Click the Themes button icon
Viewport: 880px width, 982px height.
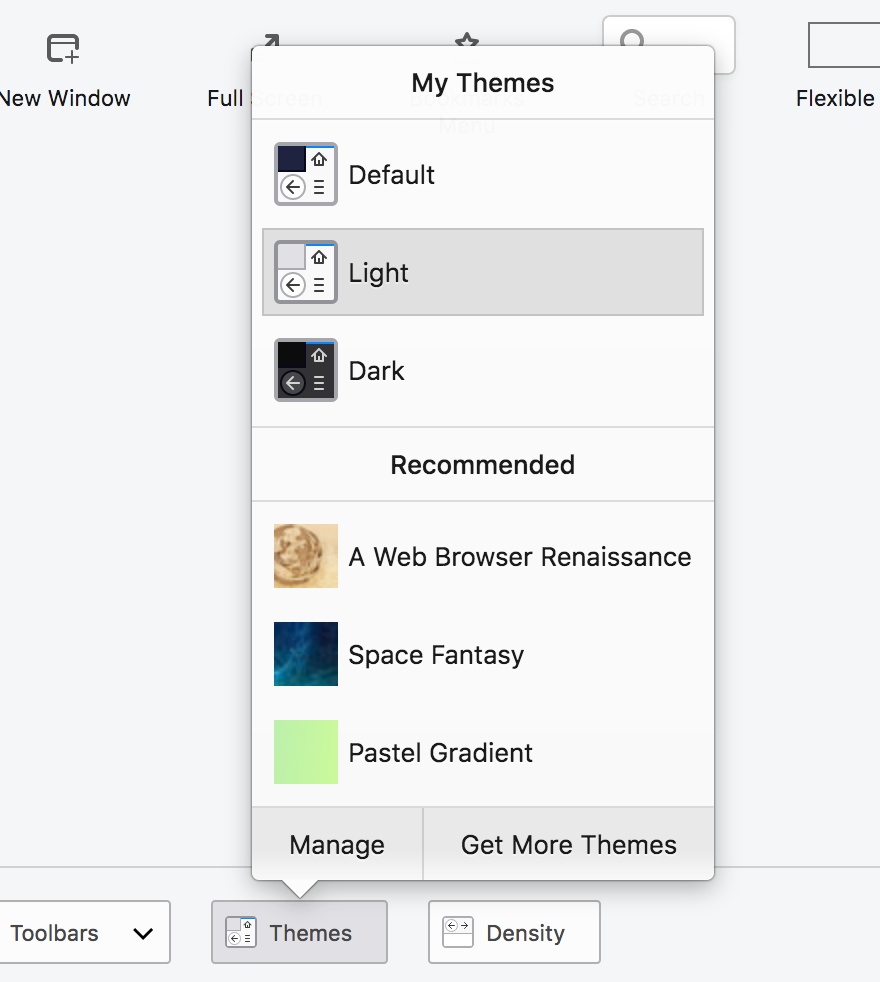(x=241, y=932)
